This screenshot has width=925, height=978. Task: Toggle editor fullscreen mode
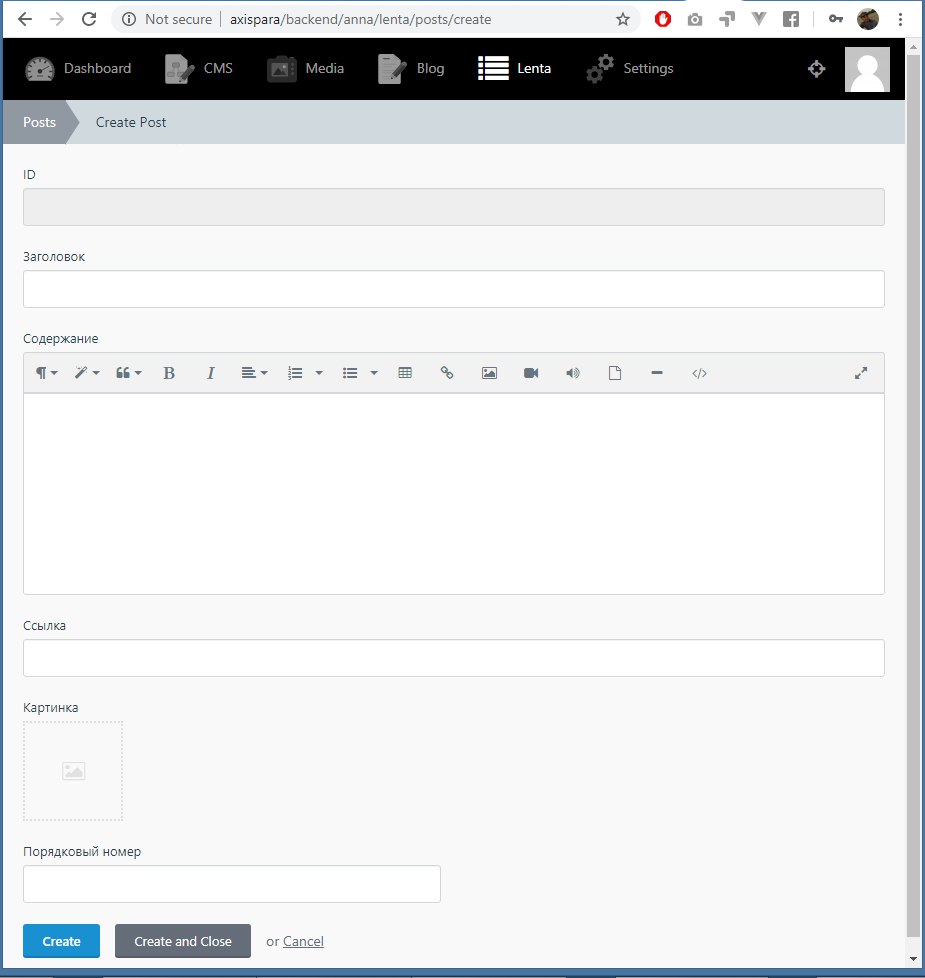[x=861, y=373]
